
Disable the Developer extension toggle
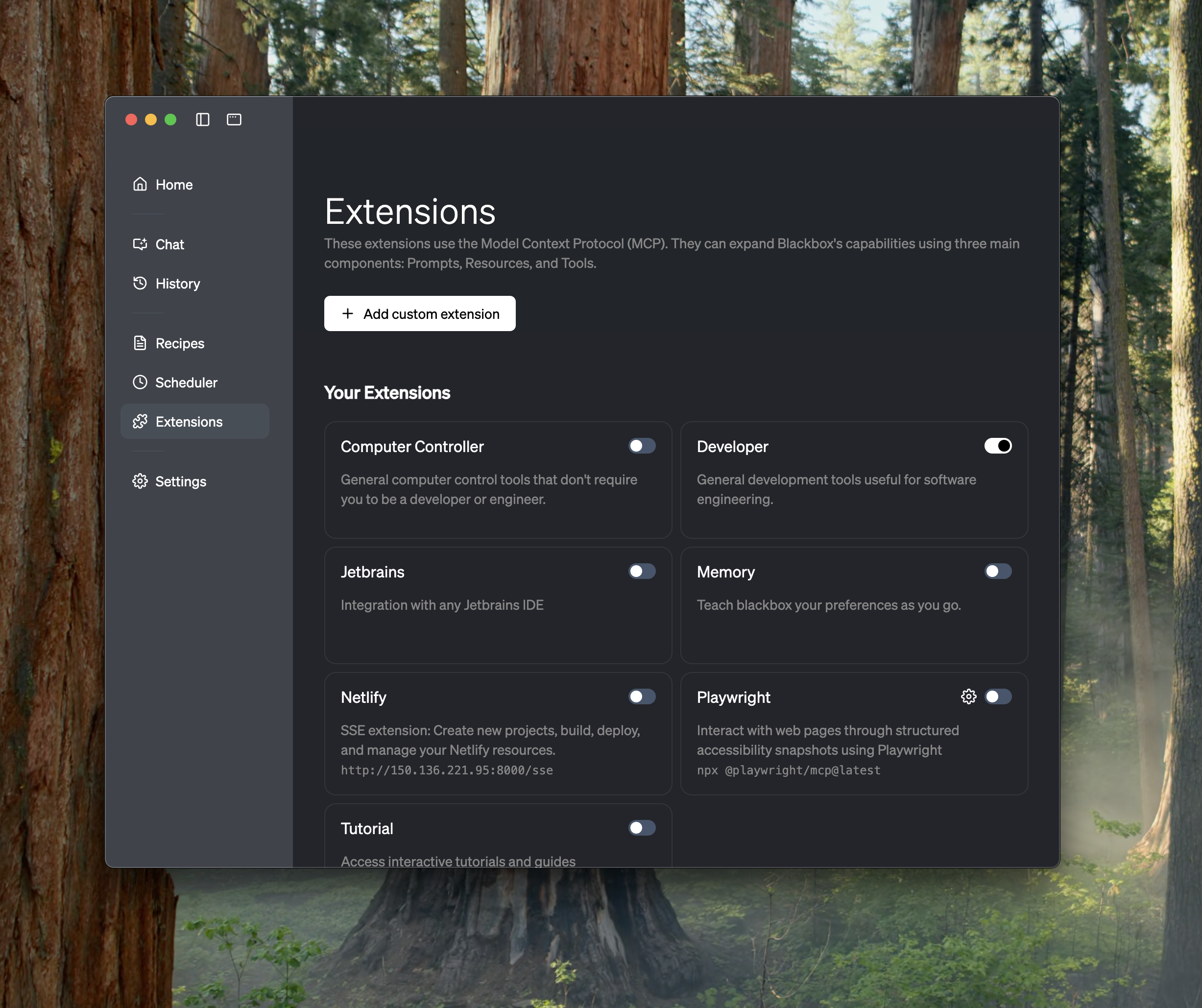pyautogui.click(x=998, y=446)
